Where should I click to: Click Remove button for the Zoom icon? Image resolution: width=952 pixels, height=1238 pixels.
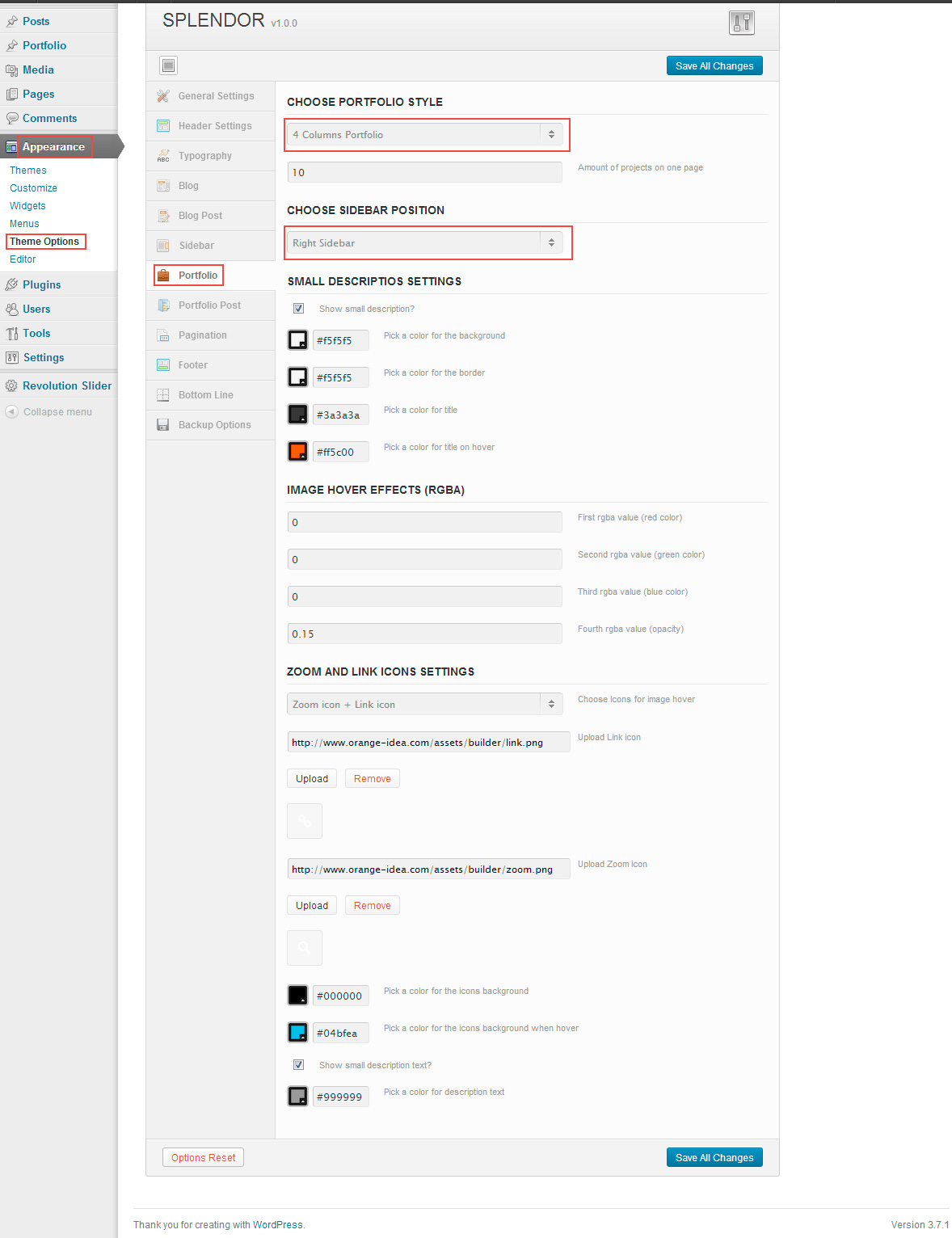[x=373, y=906]
